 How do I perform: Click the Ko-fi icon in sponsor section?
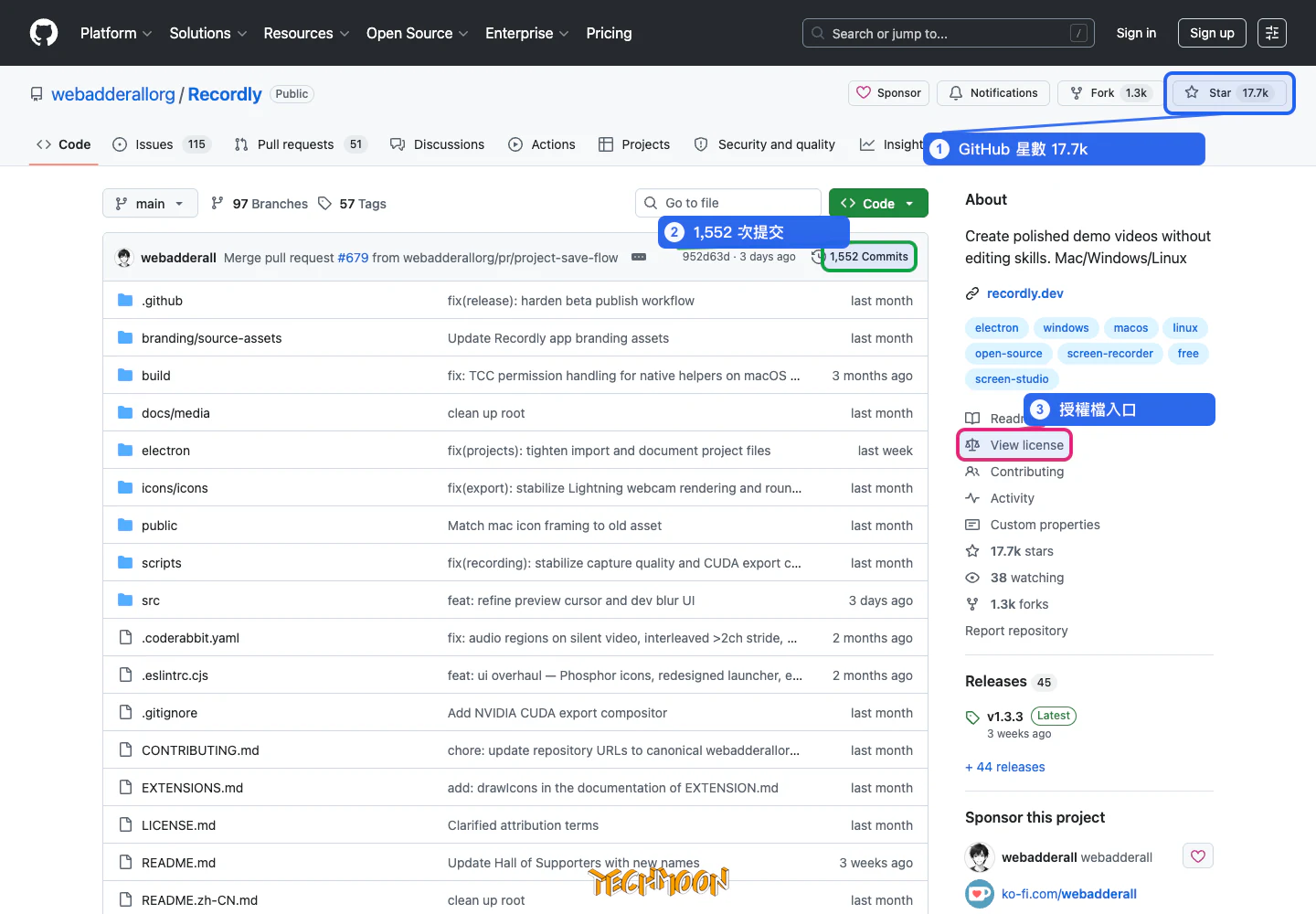point(980,894)
